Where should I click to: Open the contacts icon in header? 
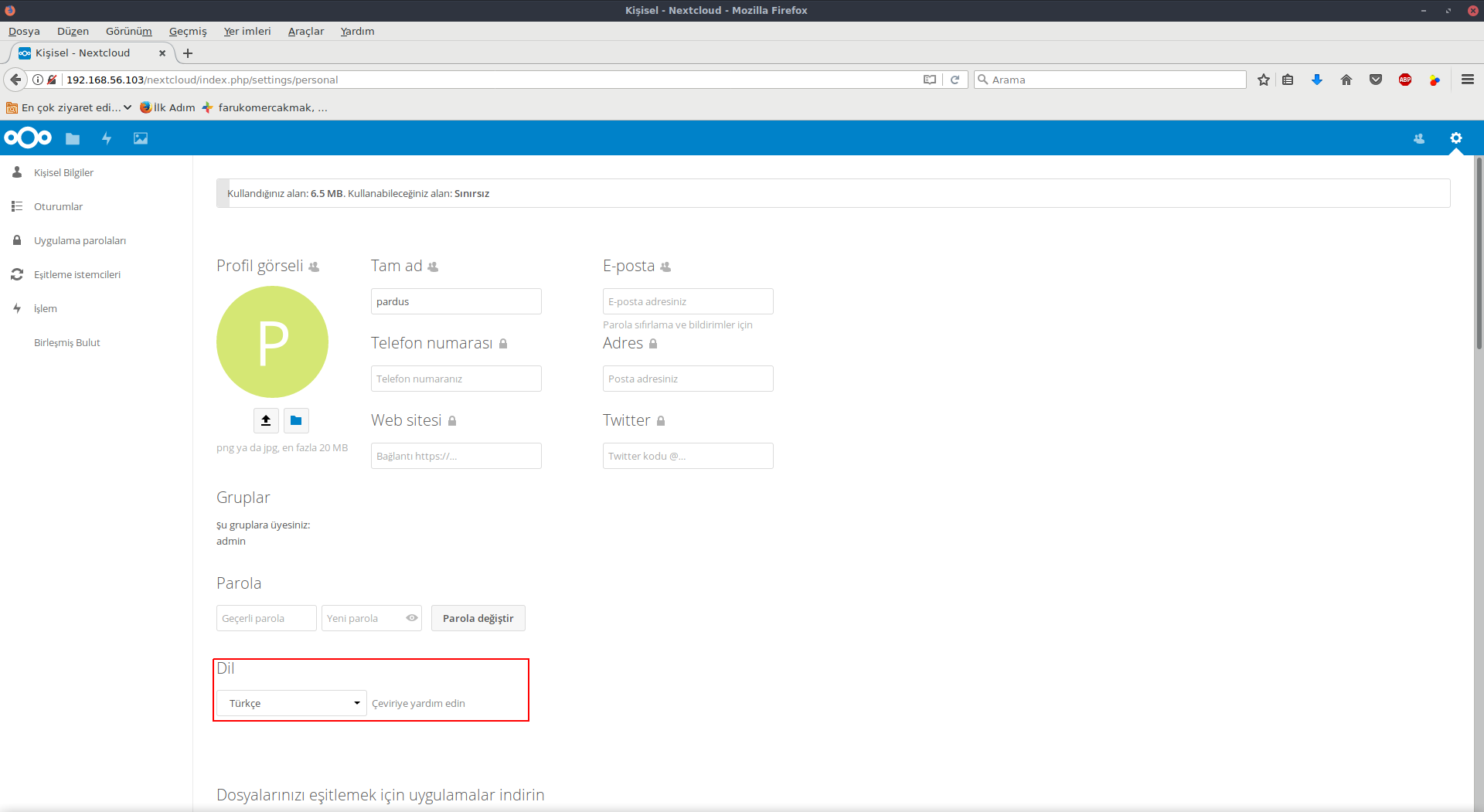[1419, 139]
